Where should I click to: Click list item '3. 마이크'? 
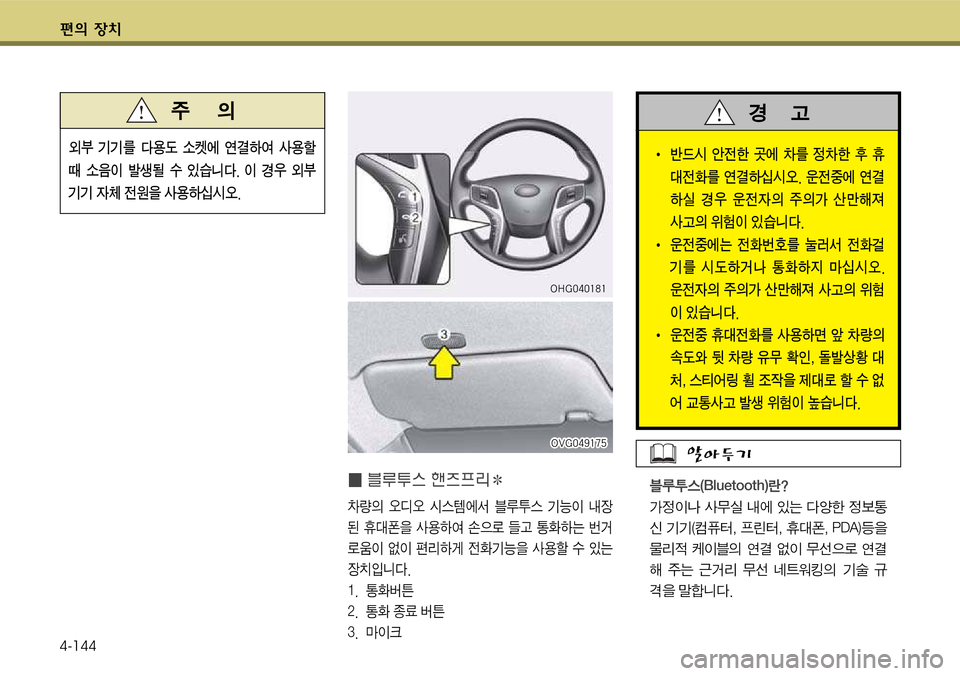pyautogui.click(x=374, y=632)
